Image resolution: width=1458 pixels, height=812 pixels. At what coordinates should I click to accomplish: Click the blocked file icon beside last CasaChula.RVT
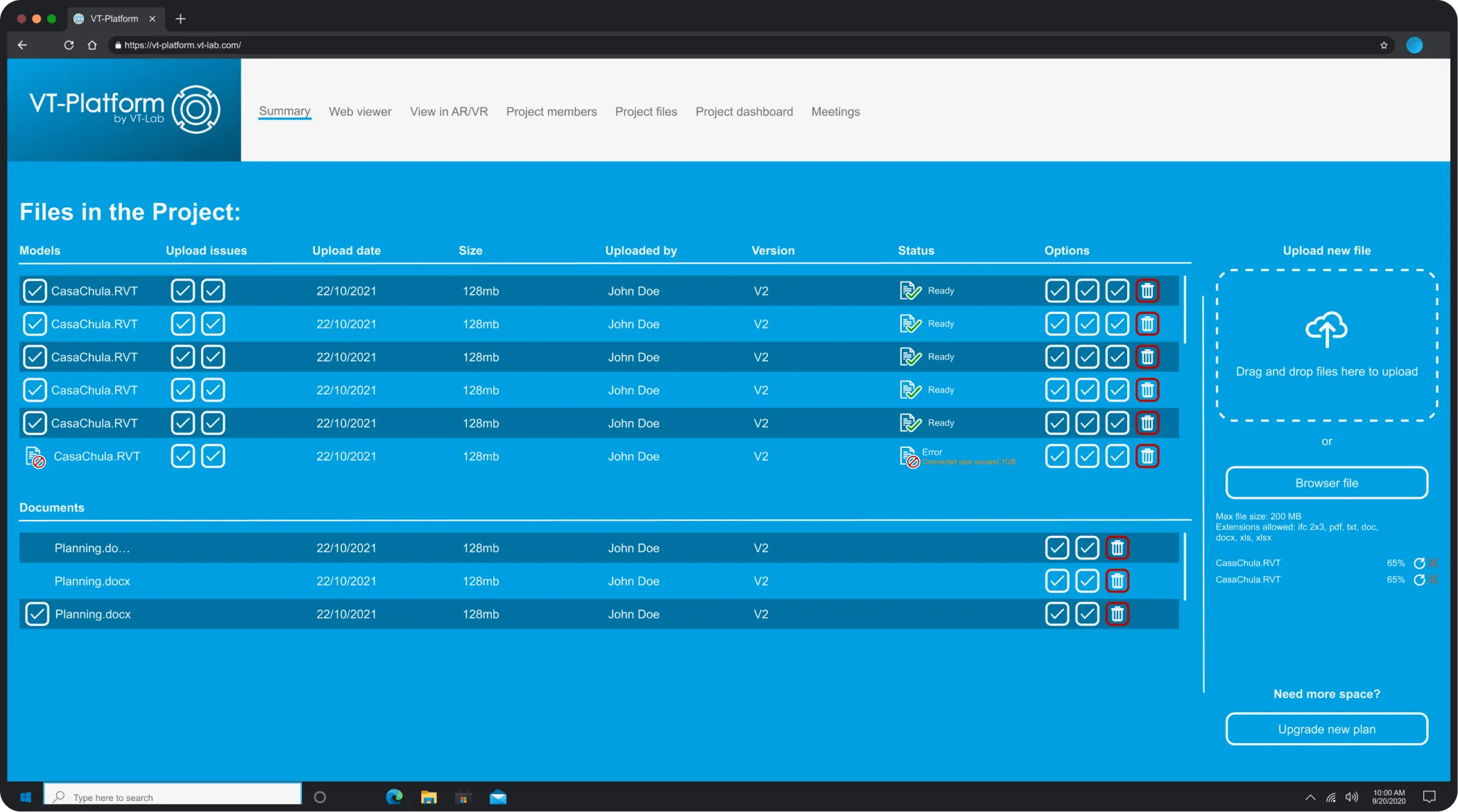point(35,457)
